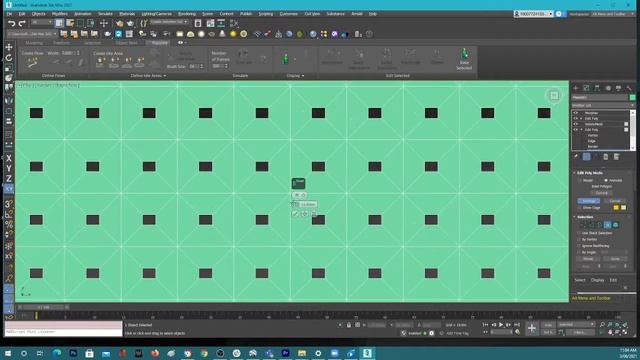Click the Settings button in Edit Poly Mode
Viewport: 640px width, 360px height.
[x=589, y=201]
